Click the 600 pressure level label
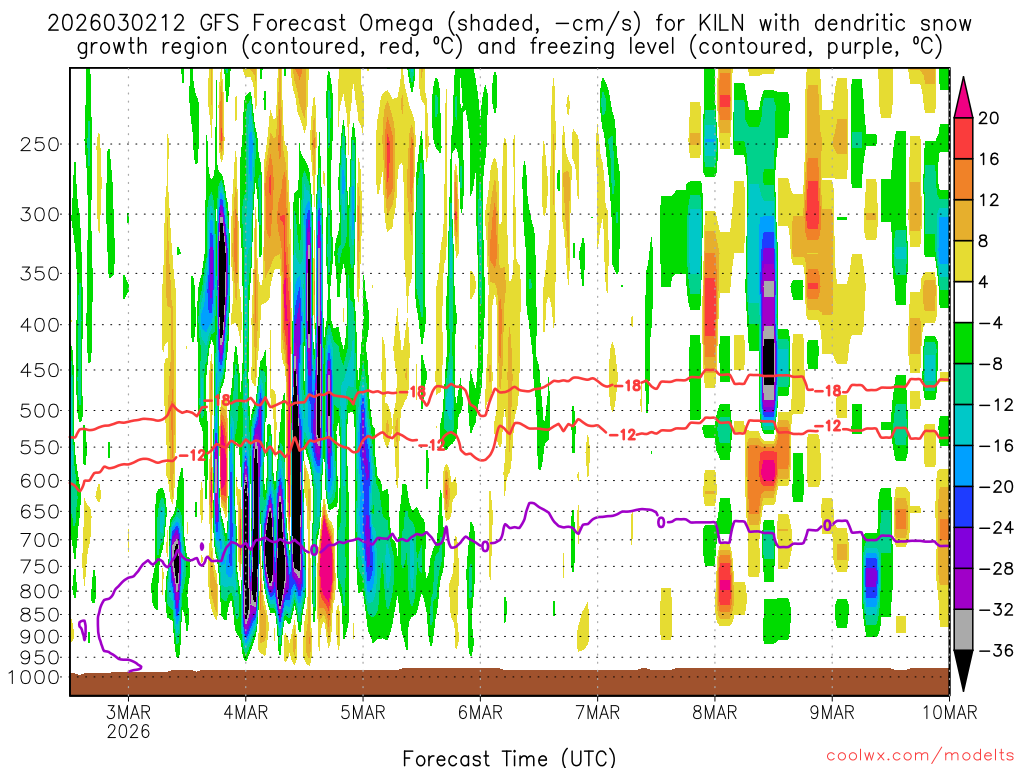This screenshot has height=768, width=1024. point(40,481)
